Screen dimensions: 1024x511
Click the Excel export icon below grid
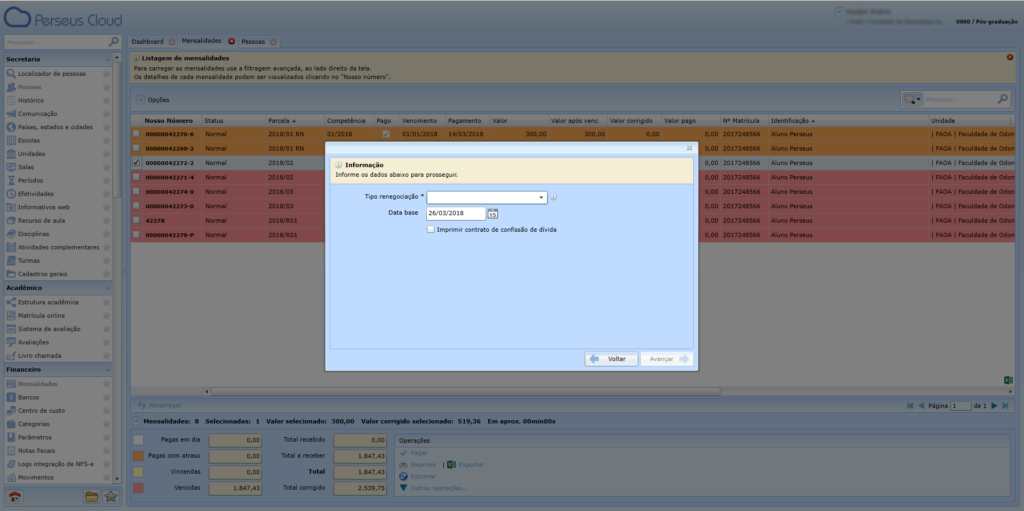pos(1008,380)
